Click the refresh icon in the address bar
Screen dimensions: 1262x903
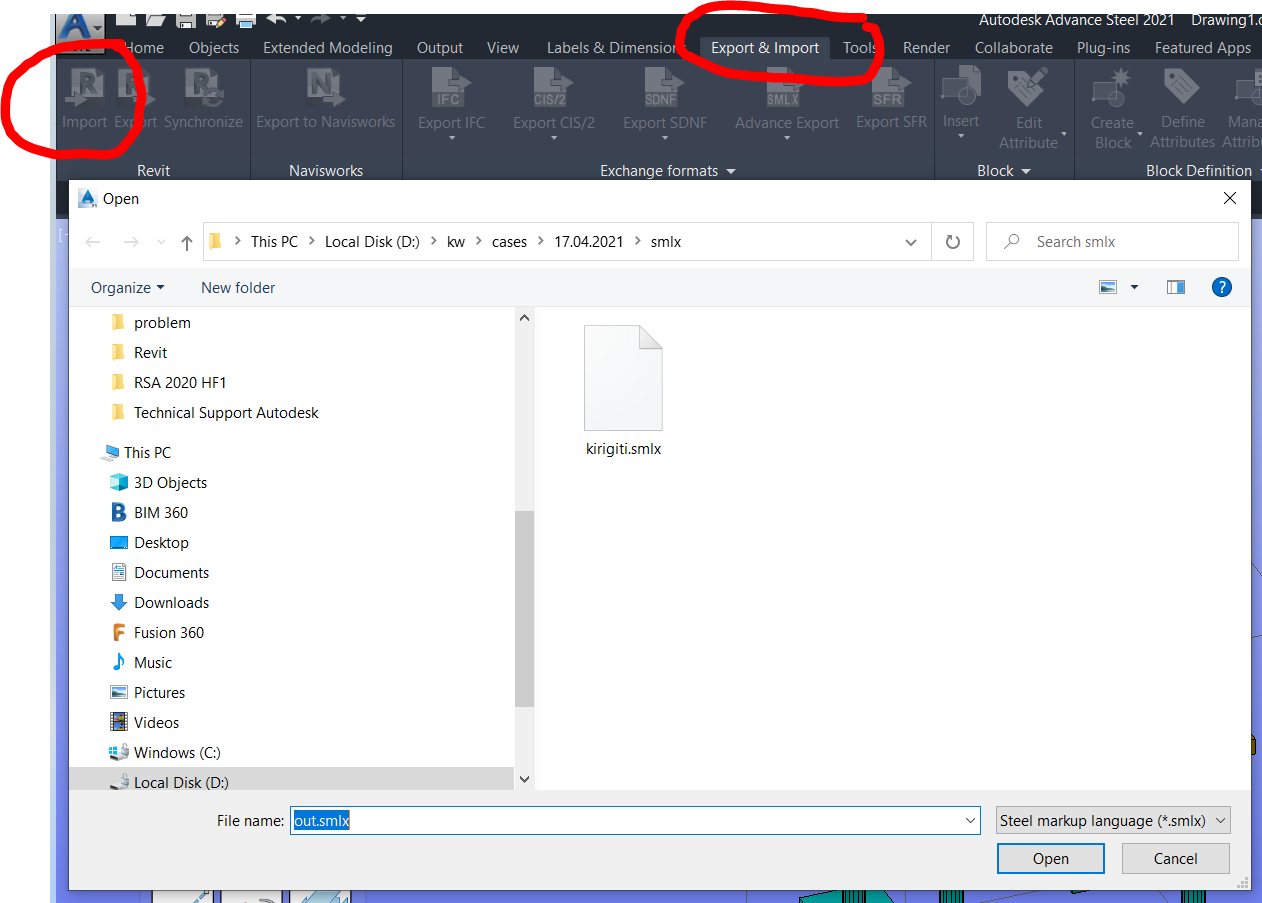951,241
